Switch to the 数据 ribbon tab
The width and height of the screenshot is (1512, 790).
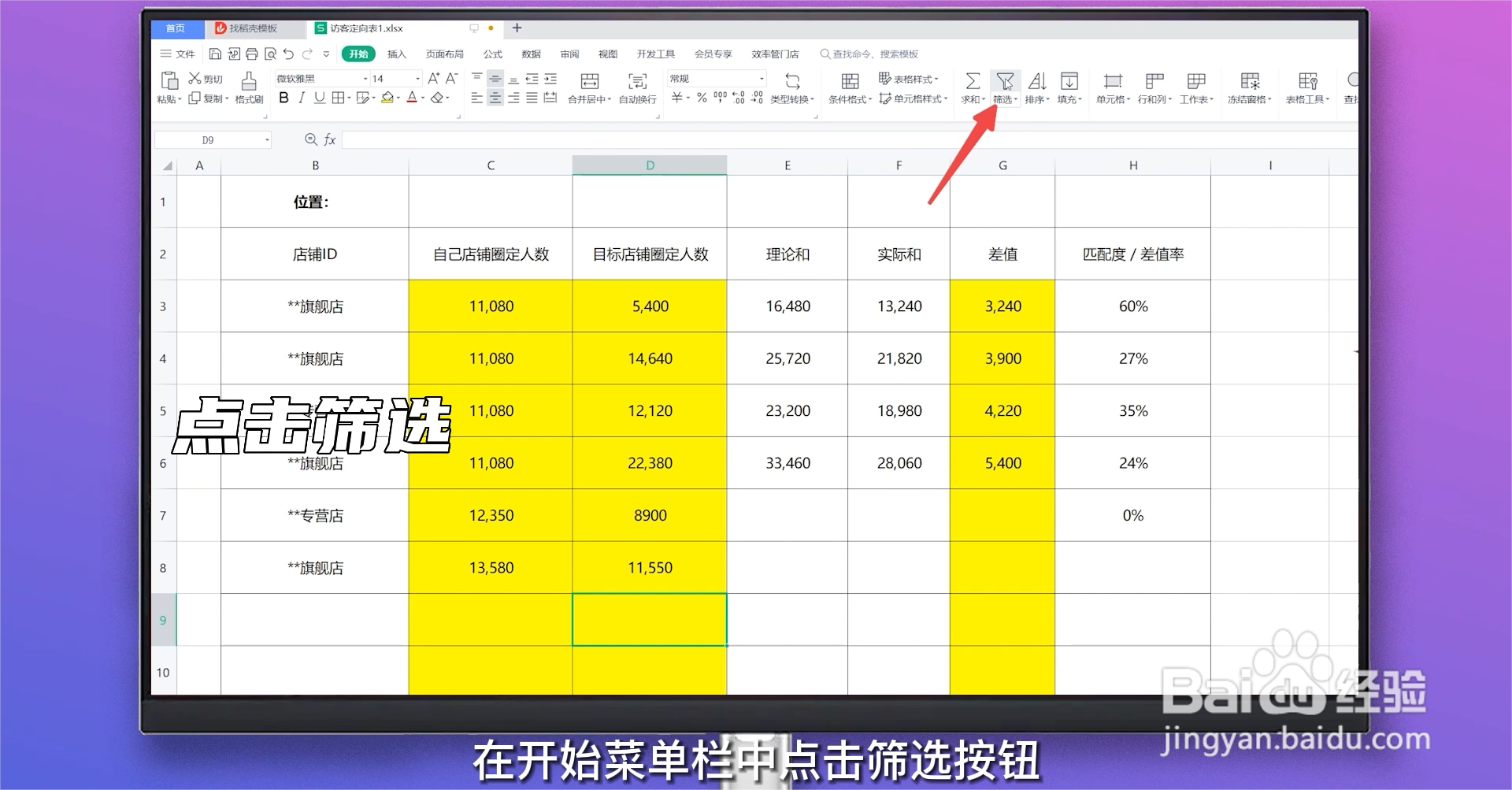click(532, 54)
